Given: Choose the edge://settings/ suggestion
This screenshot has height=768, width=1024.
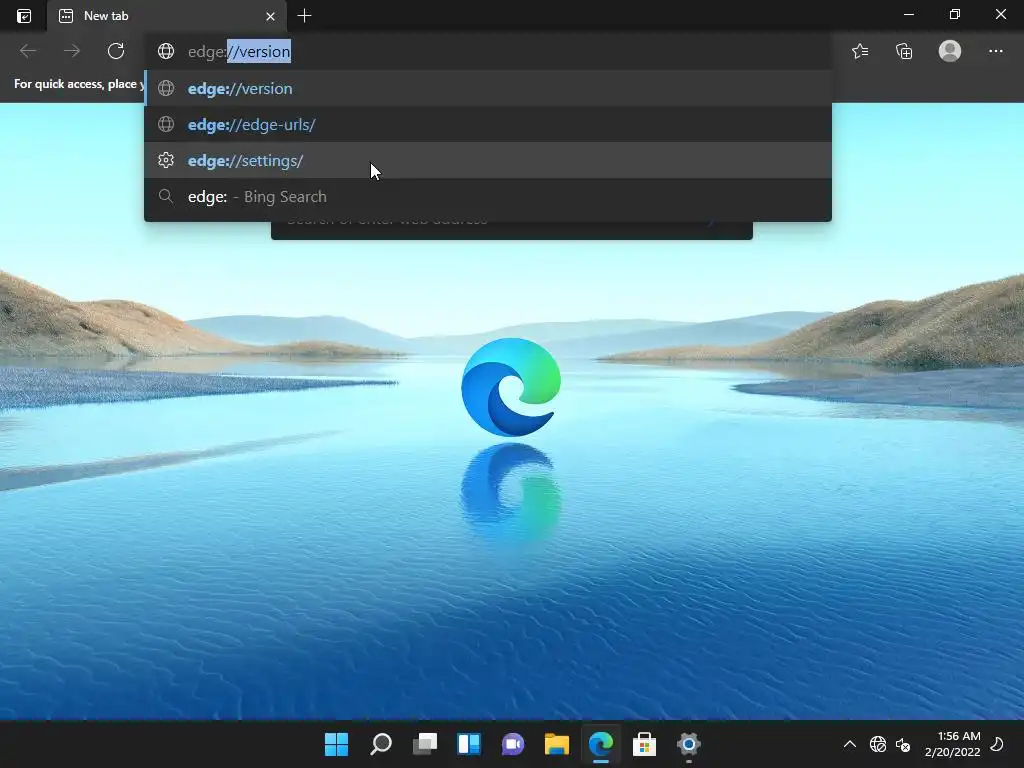Looking at the screenshot, I should [488, 160].
